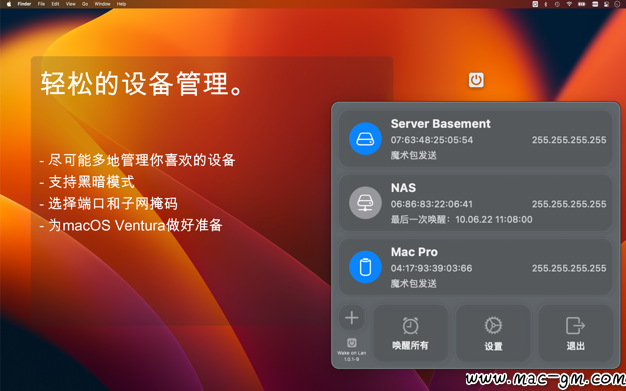Open the Go menu
This screenshot has width=626, height=391.
[x=85, y=4]
